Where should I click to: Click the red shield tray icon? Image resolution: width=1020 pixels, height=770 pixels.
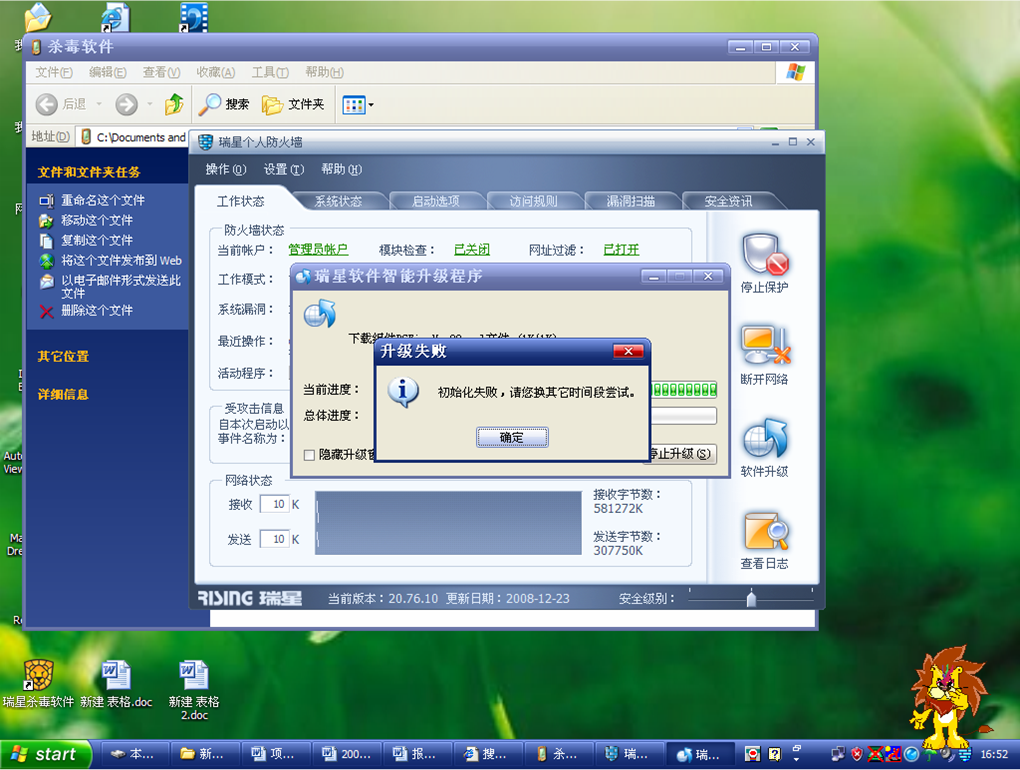(857, 754)
